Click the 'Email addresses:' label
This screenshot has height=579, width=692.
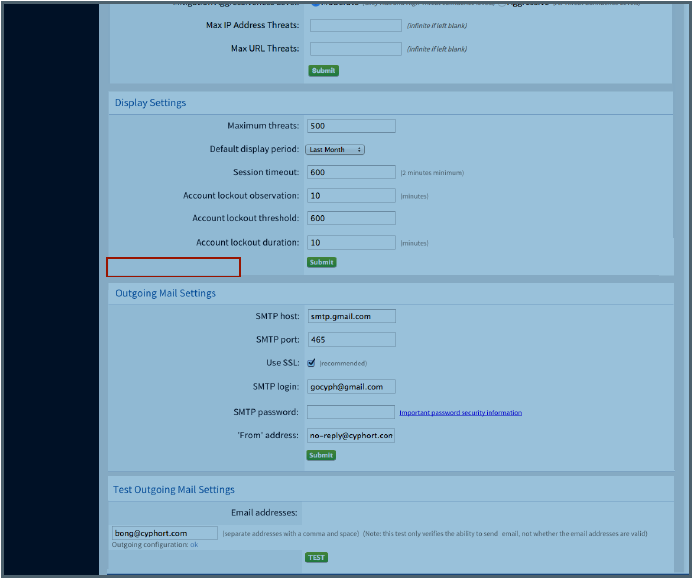(264, 513)
